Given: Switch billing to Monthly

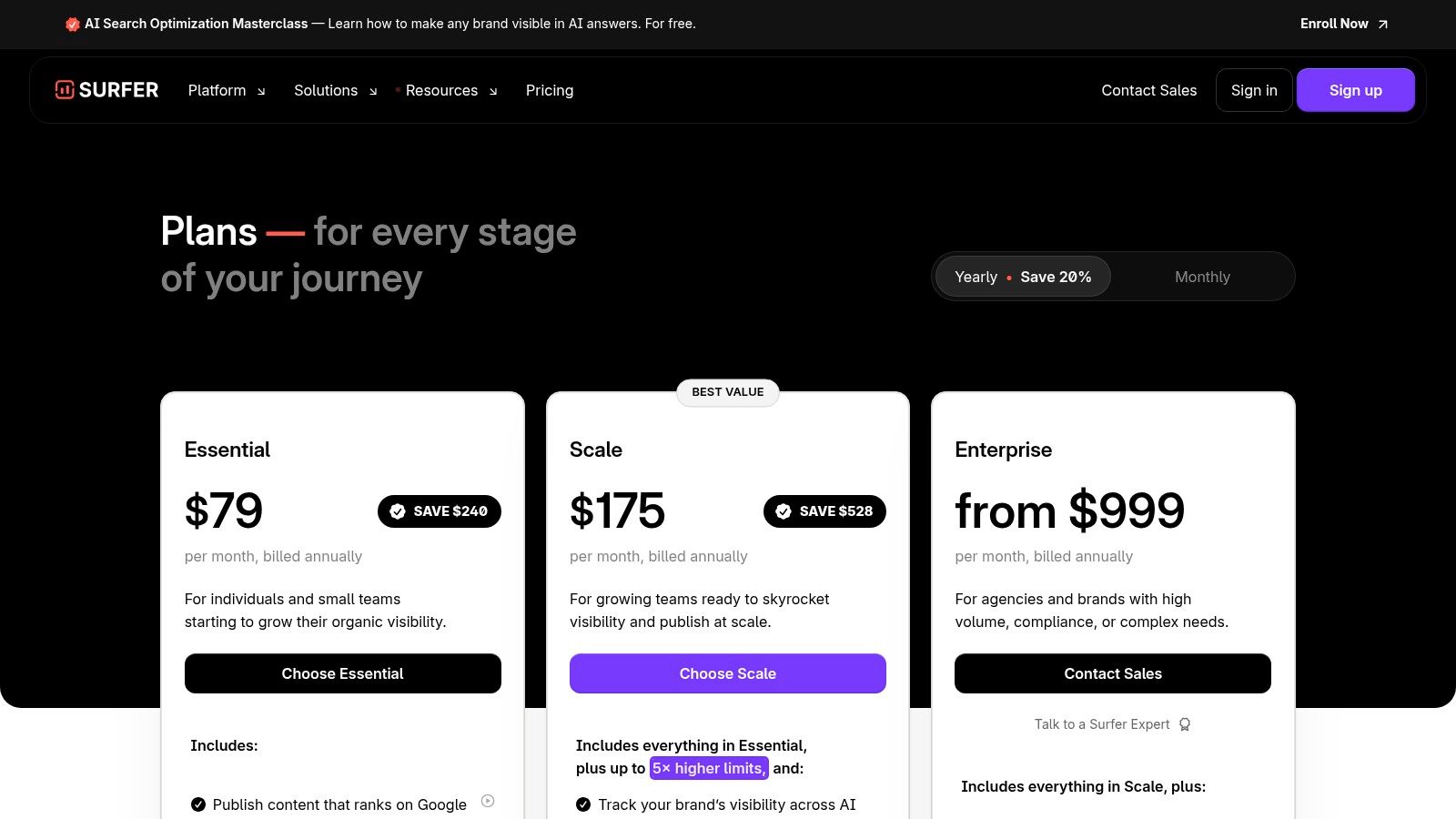Looking at the screenshot, I should tap(1202, 277).
